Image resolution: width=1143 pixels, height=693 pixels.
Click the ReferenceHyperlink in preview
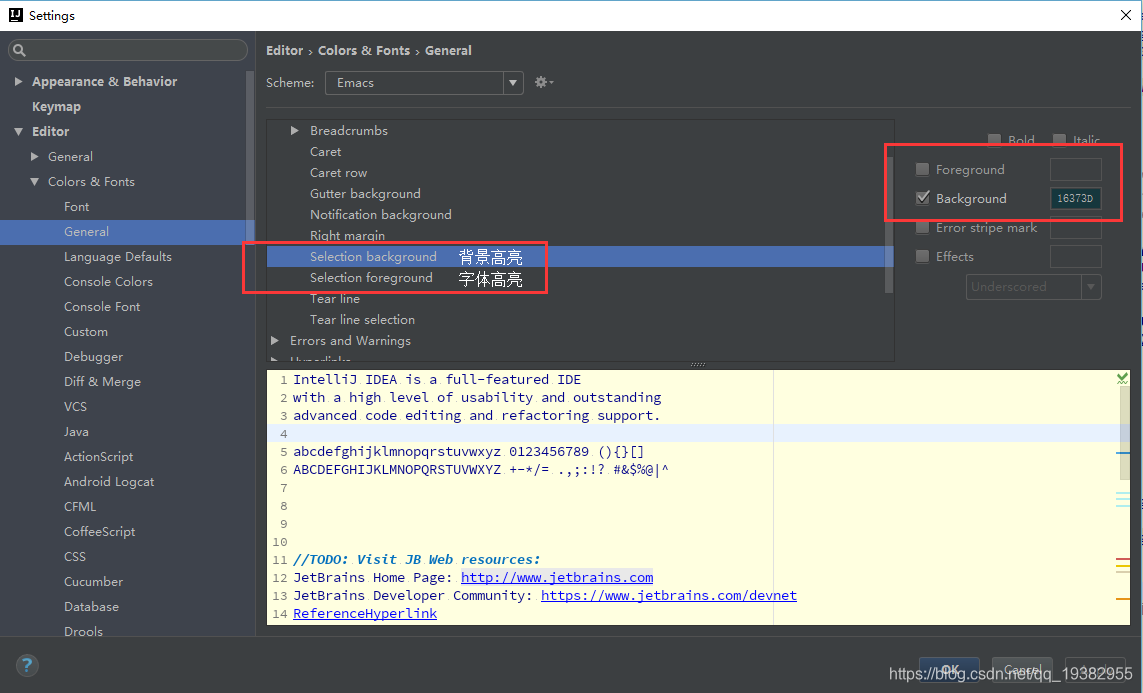click(x=364, y=614)
